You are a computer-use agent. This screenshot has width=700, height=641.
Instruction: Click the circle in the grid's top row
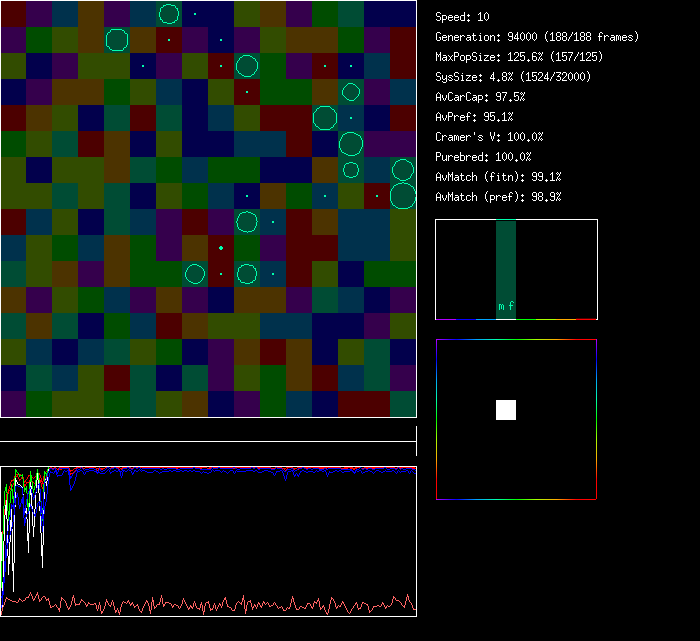click(169, 14)
